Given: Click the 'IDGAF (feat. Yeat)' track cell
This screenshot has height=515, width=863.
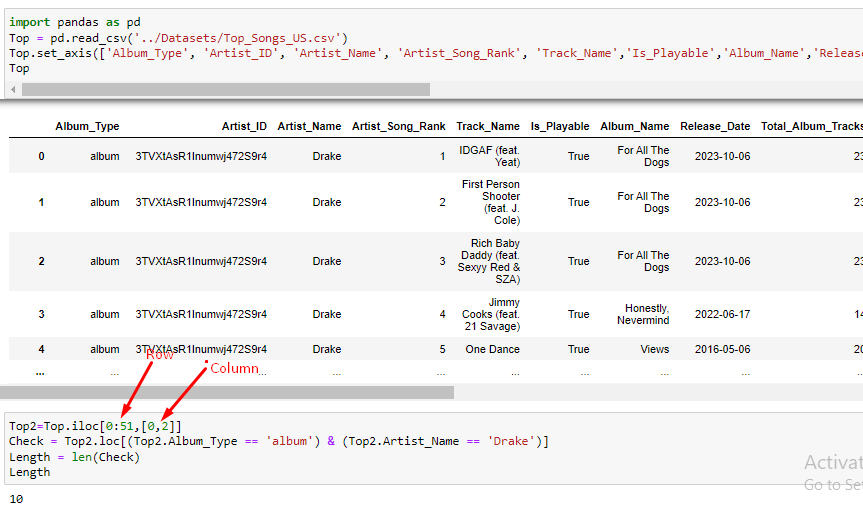Looking at the screenshot, I should [489, 156].
